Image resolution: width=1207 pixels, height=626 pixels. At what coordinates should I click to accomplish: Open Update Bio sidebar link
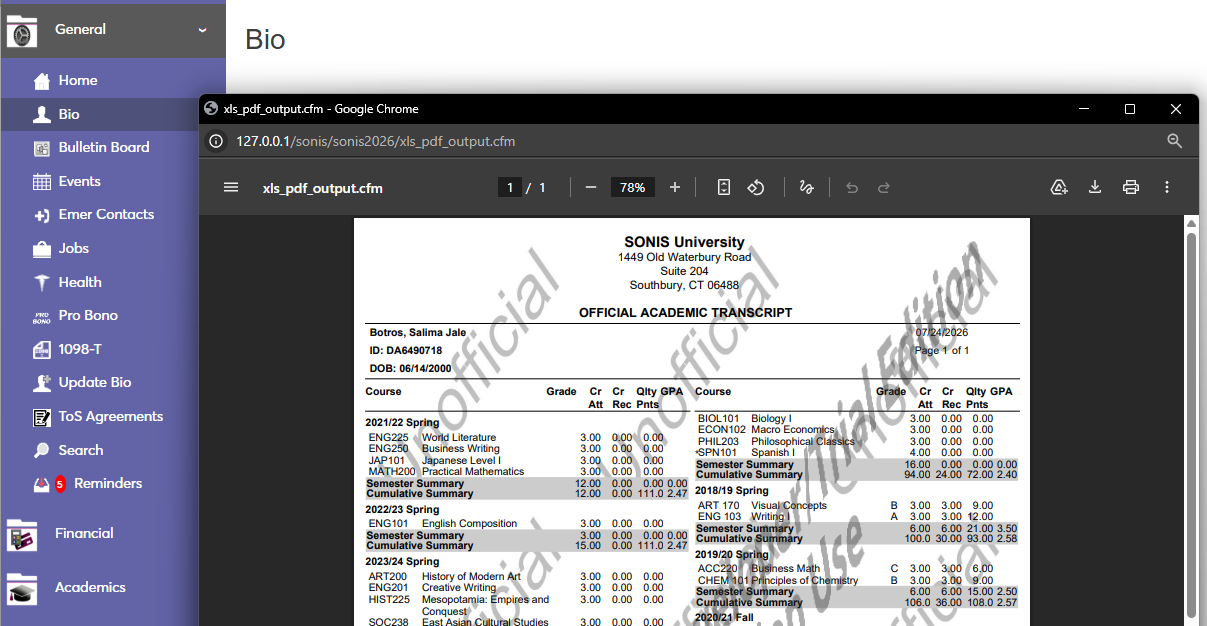[94, 382]
